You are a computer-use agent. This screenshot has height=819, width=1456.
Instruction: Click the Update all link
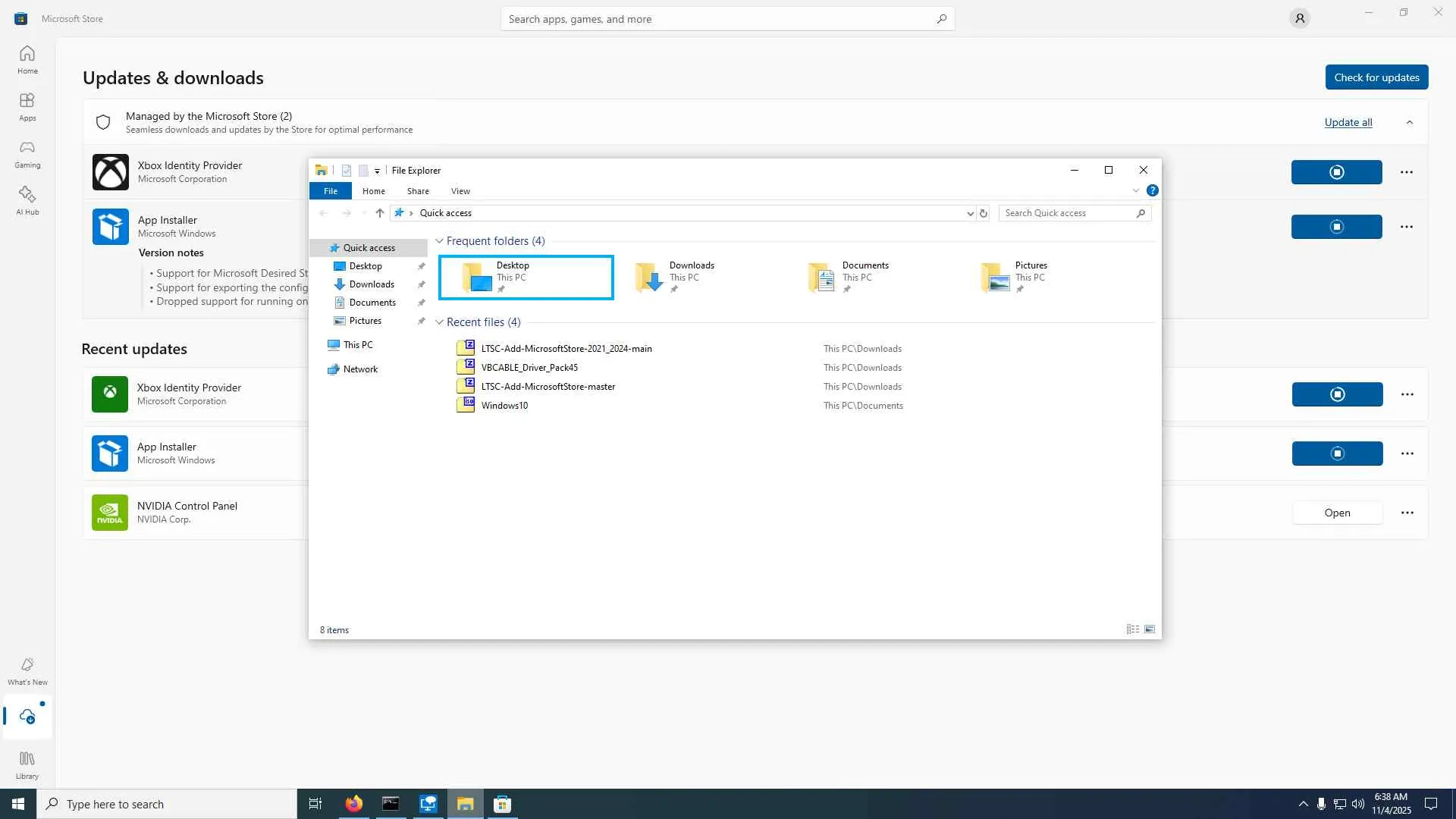coord(1348,122)
